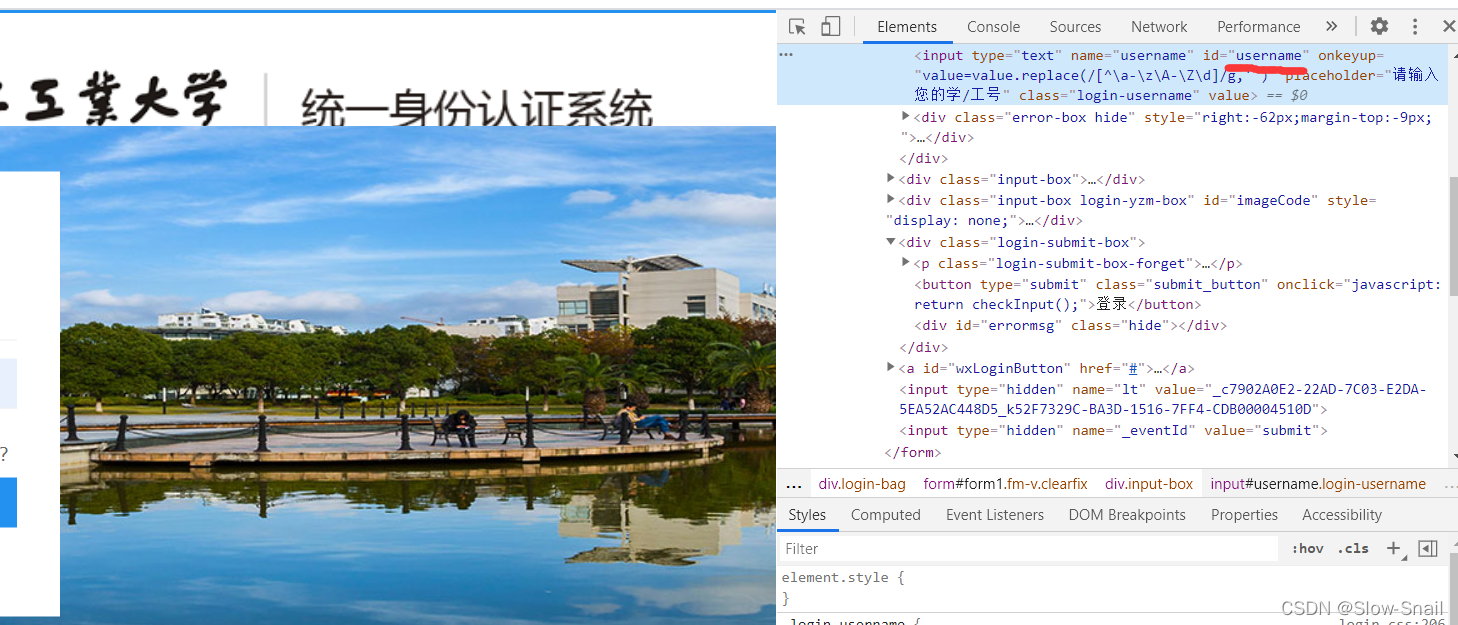
Task: Click the campus photo banner
Action: click(x=417, y=375)
